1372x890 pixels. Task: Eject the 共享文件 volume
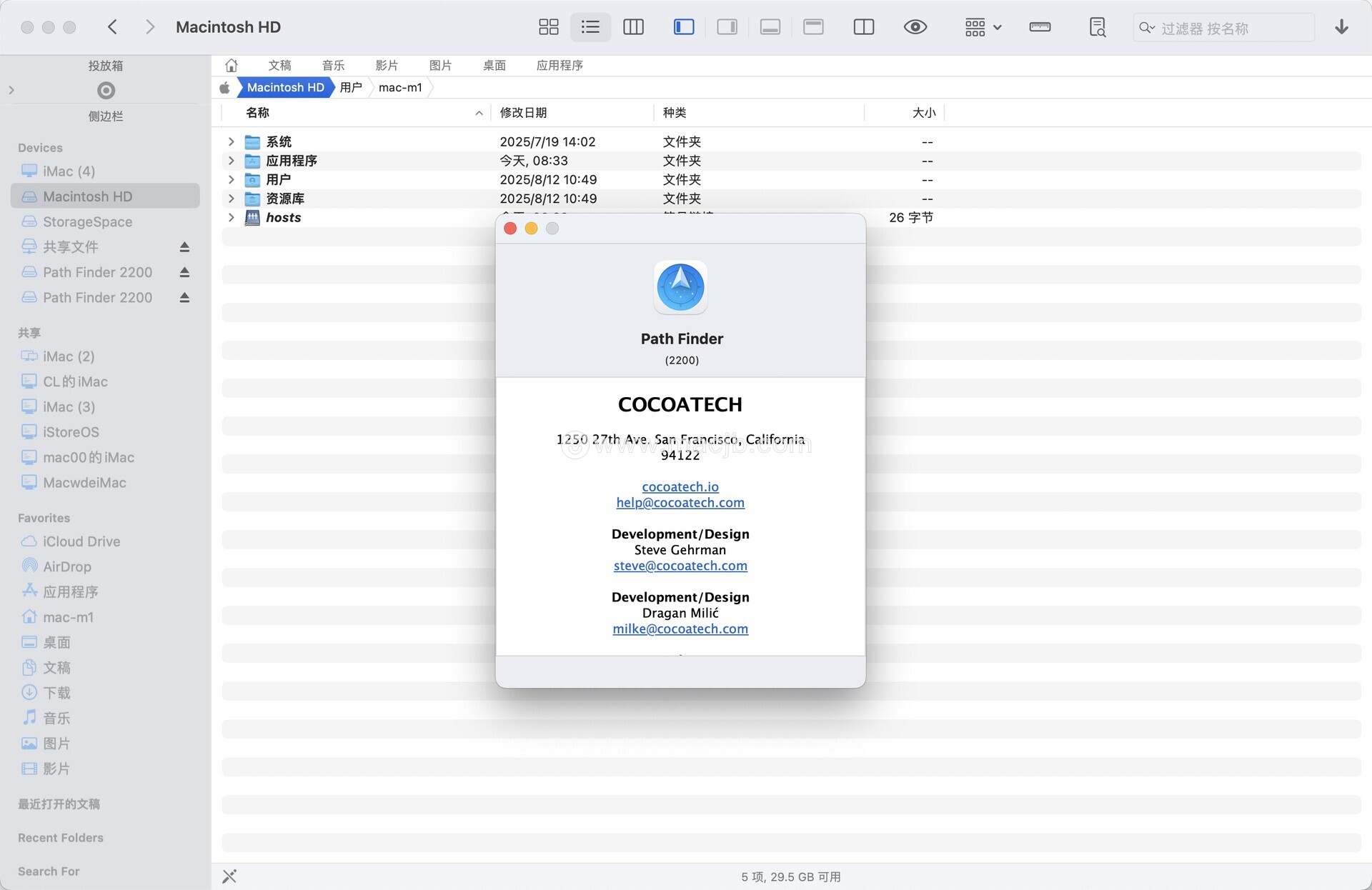pyautogui.click(x=184, y=247)
